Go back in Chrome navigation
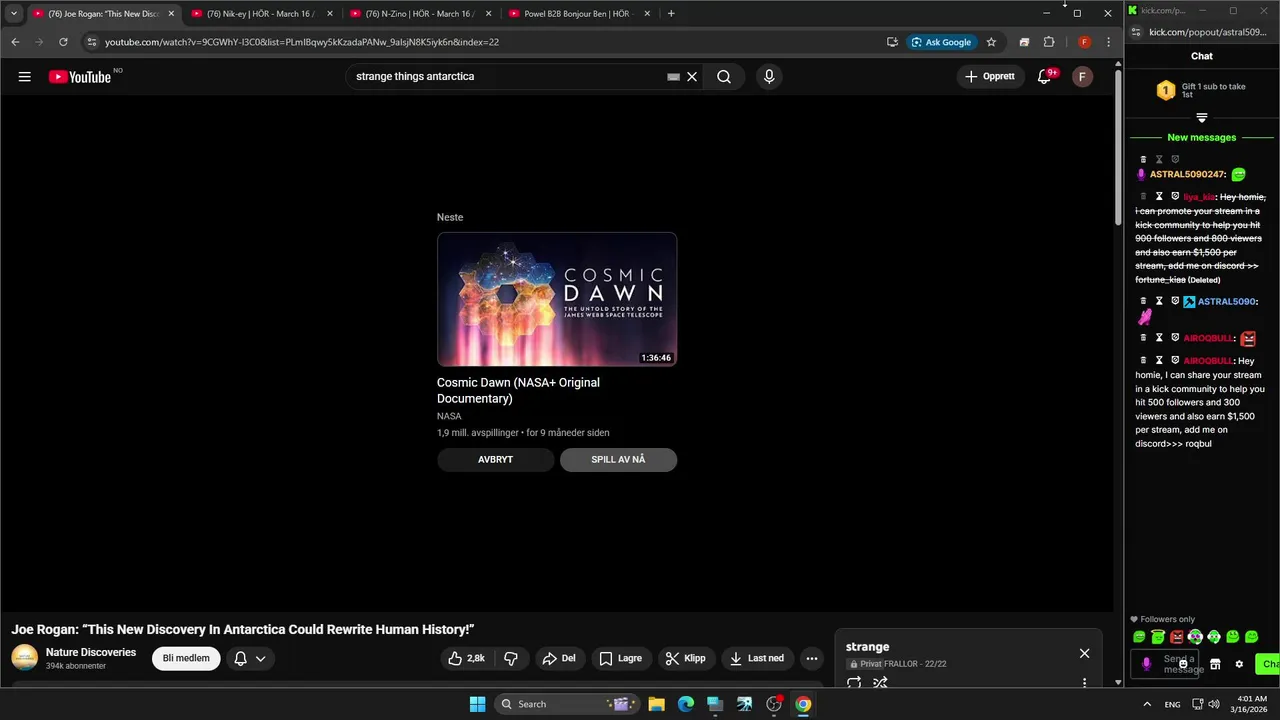 point(15,42)
